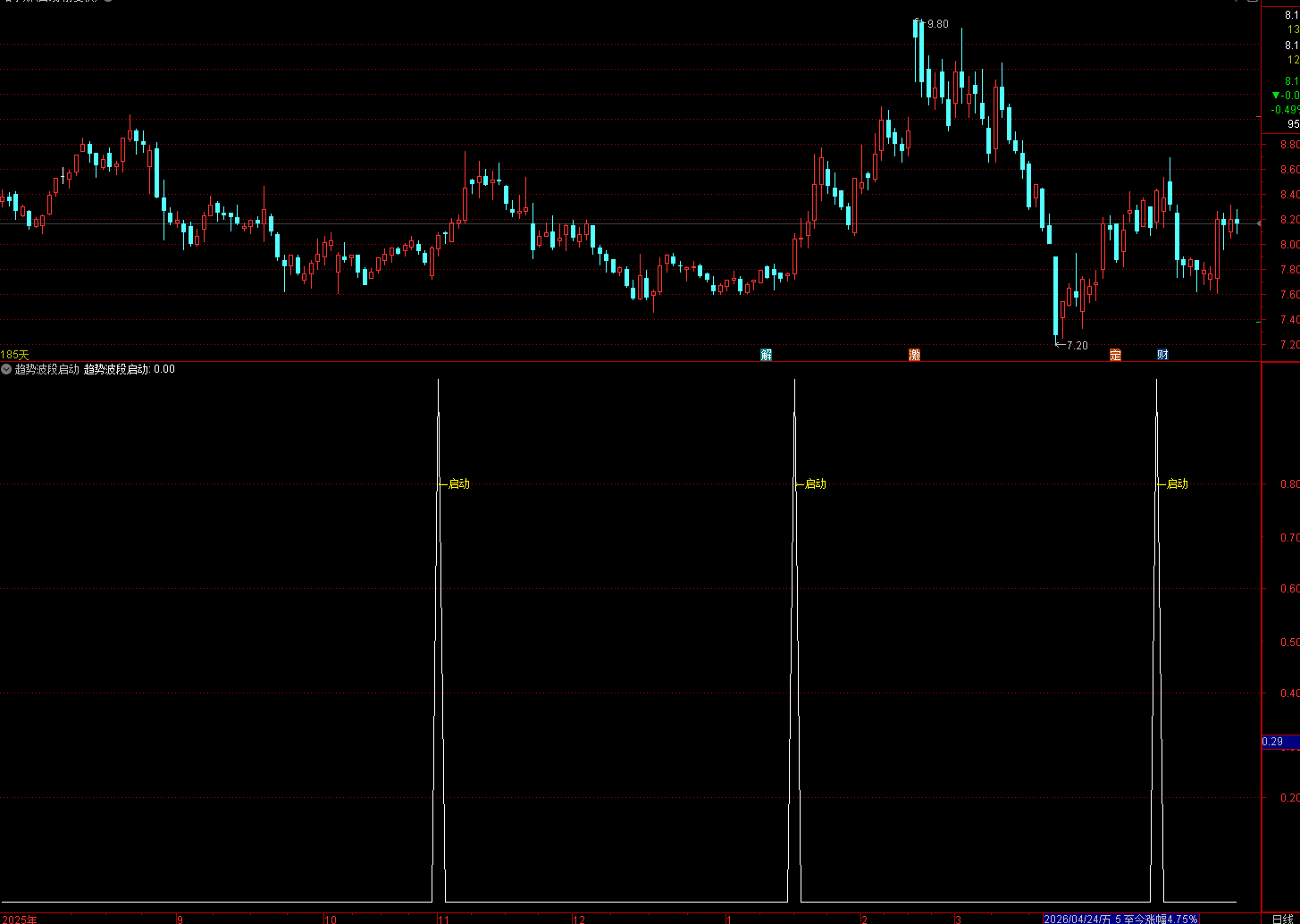Viewport: 1300px width, 924px height.
Task: Click the cyan 解 event marker icon
Action: coord(766,355)
